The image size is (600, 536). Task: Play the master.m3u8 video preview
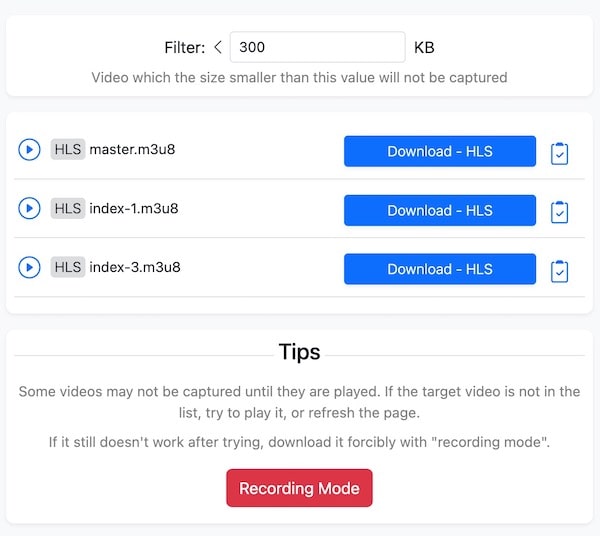[29, 150]
